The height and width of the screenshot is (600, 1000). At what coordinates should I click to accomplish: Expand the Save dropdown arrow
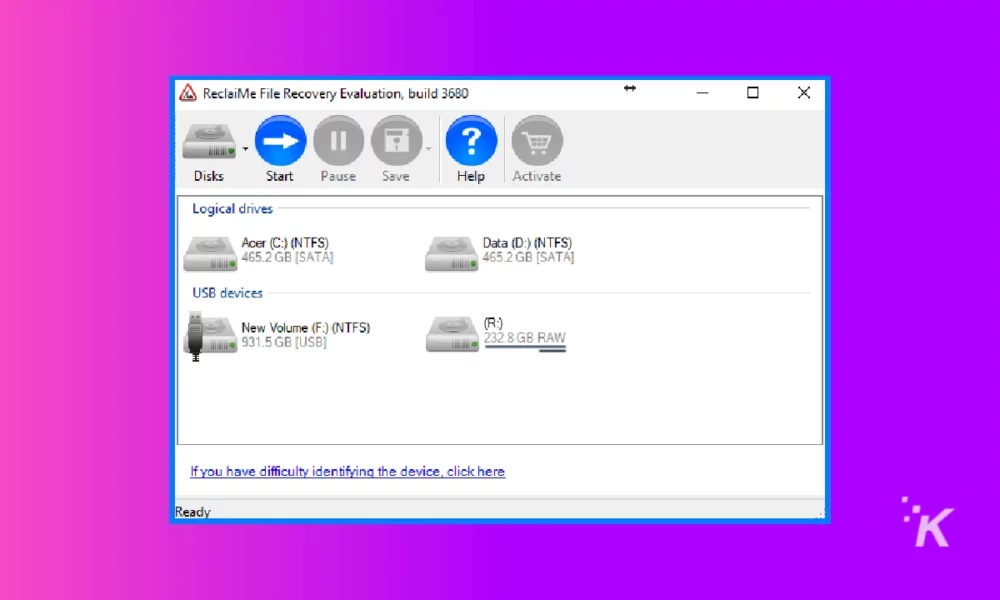(x=429, y=149)
